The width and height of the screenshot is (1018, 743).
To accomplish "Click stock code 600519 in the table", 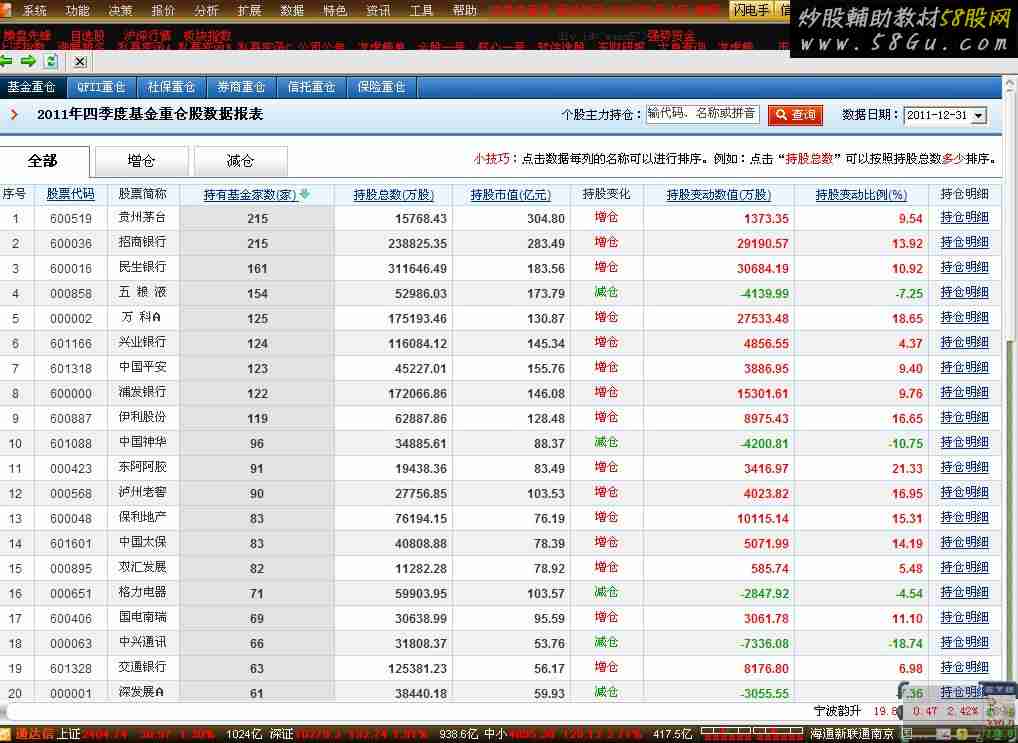I will [71, 219].
